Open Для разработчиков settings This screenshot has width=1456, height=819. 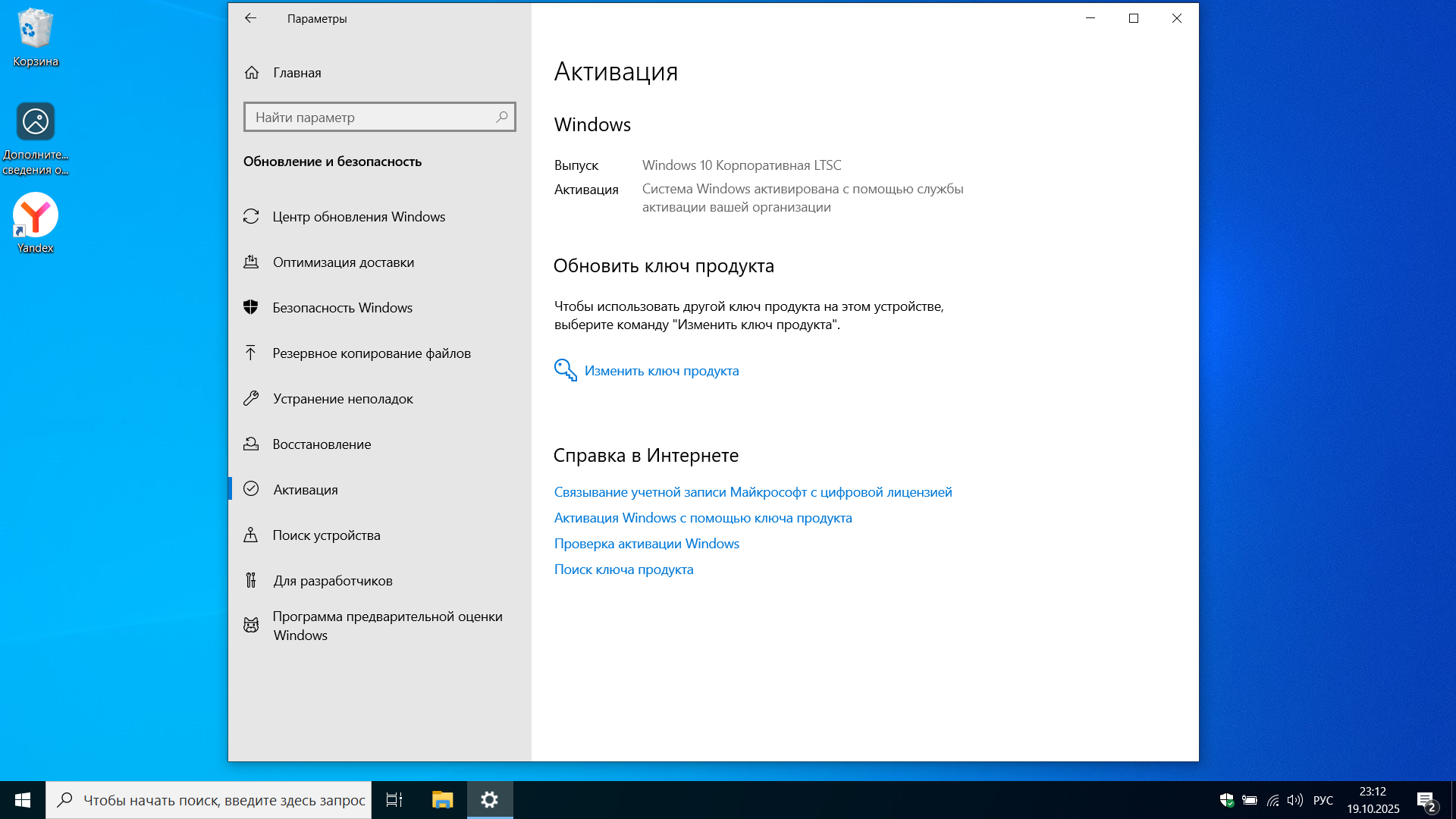(x=332, y=581)
